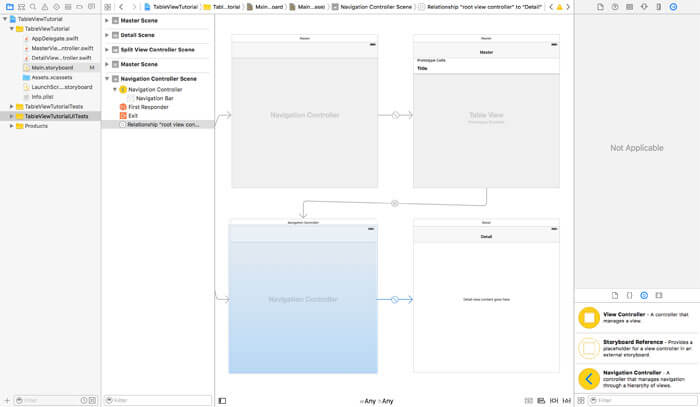700x407 pixels.
Task: Select Navigation Bar in outline
Action: coord(154,98)
